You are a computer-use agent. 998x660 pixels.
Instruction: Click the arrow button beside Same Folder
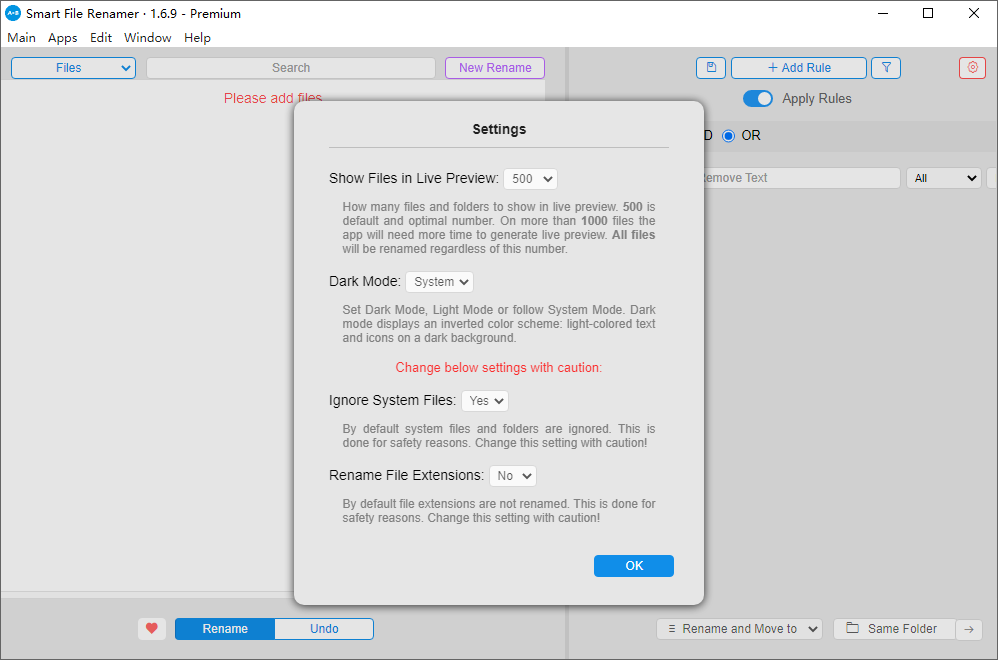969,629
